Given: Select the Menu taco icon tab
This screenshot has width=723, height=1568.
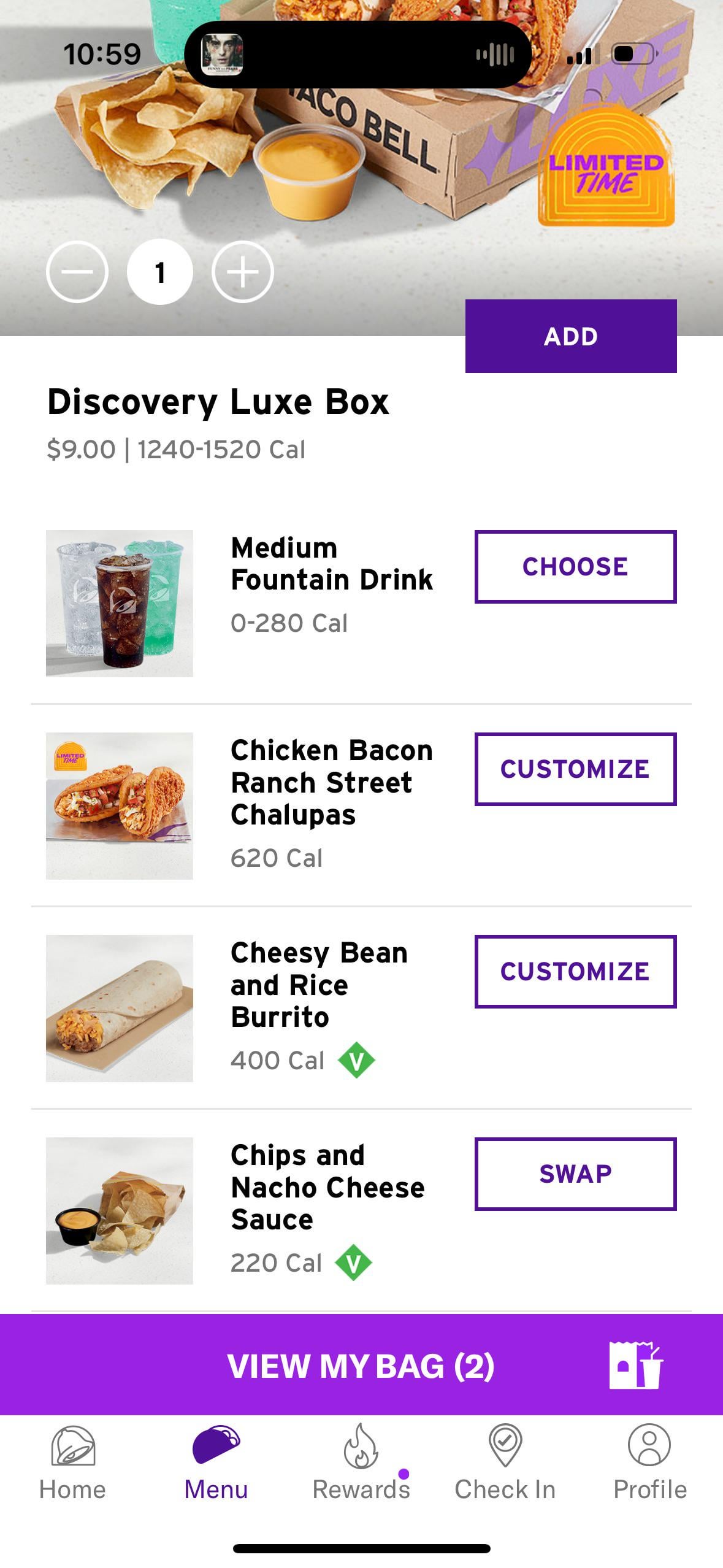Looking at the screenshot, I should (216, 1462).
